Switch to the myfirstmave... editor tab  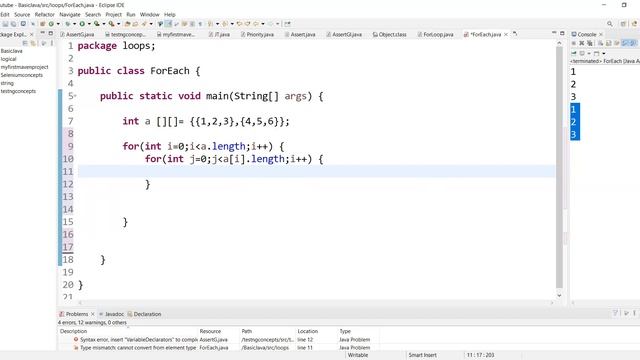click(x=176, y=35)
